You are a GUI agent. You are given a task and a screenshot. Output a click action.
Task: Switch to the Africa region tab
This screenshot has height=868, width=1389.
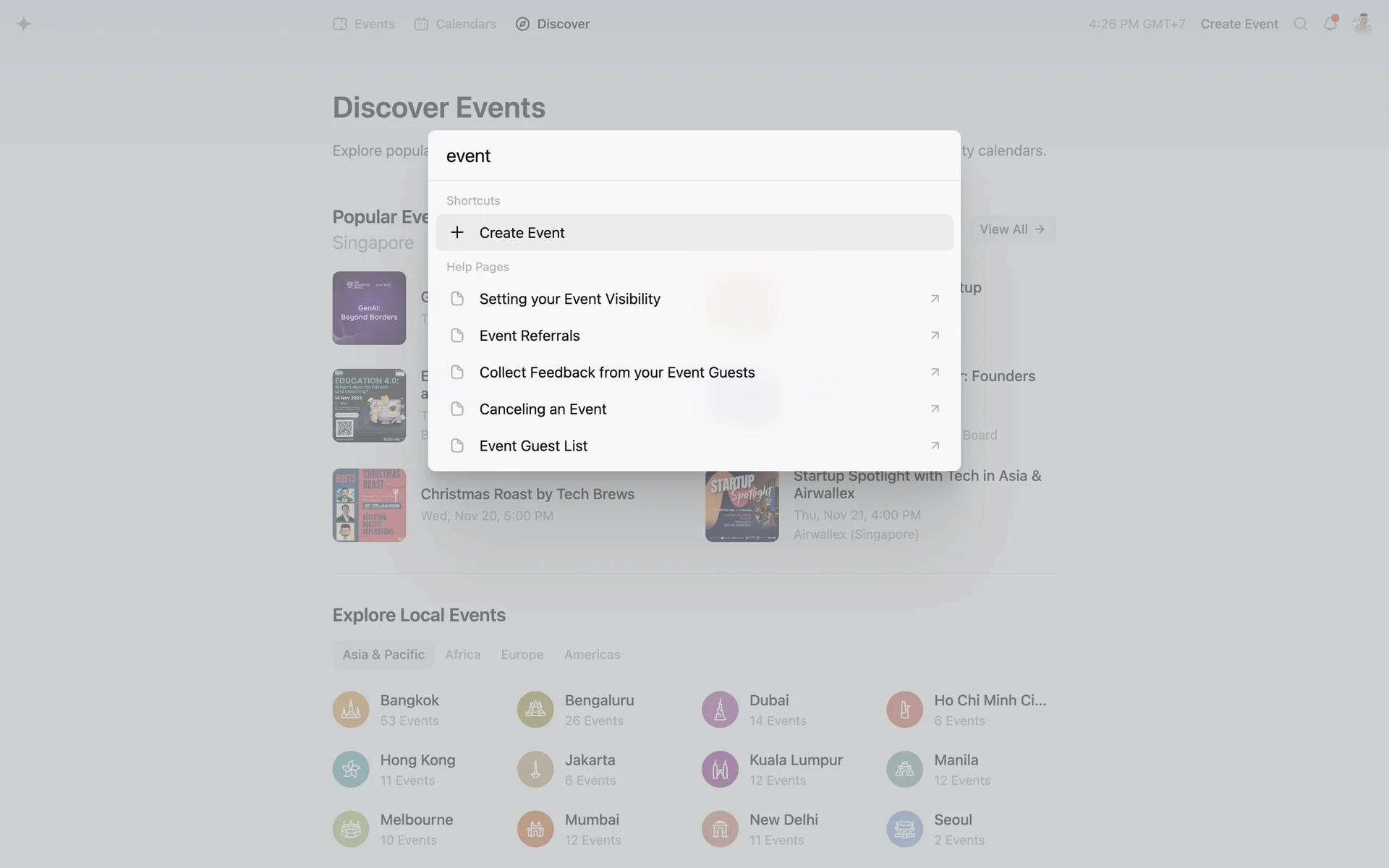[x=462, y=655]
